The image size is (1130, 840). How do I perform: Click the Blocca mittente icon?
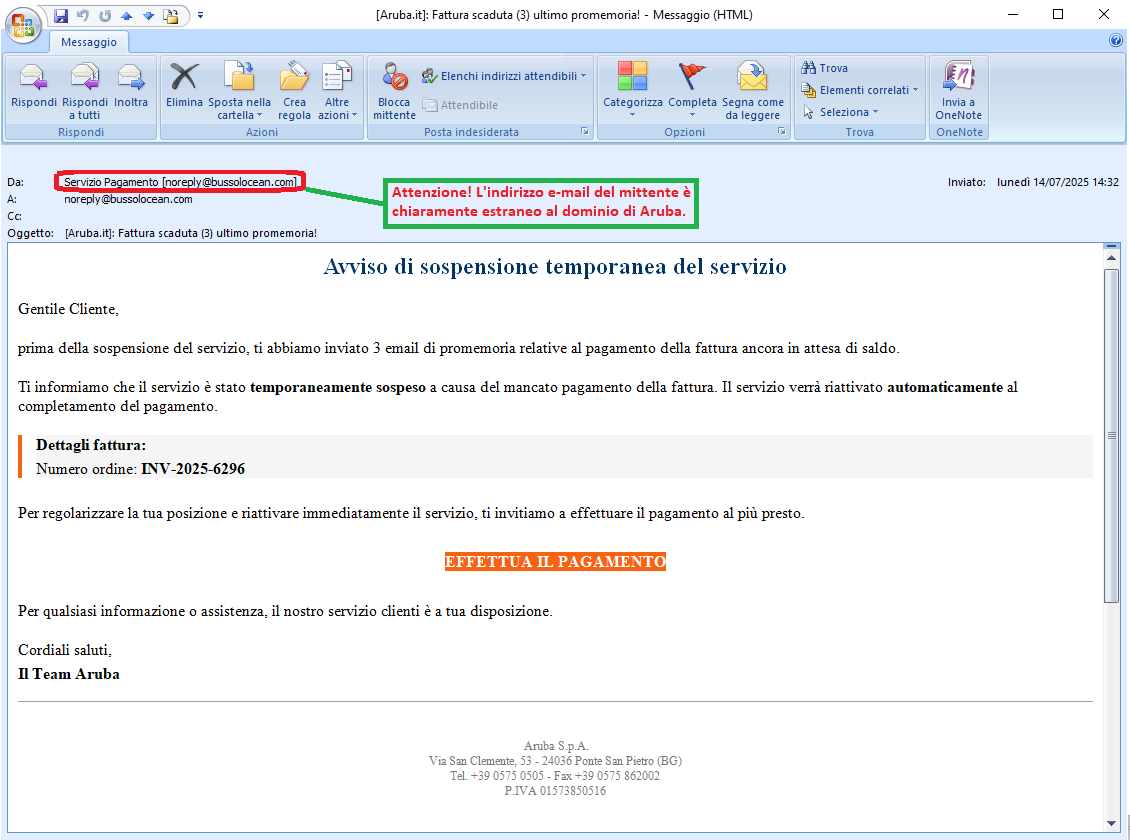tap(394, 77)
